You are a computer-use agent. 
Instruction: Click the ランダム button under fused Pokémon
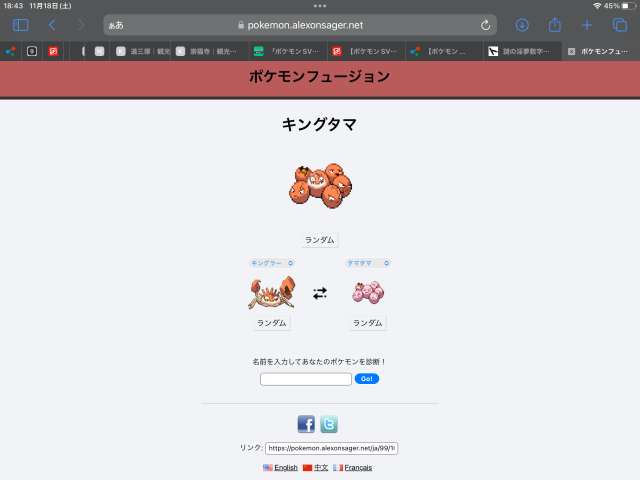(x=320, y=240)
